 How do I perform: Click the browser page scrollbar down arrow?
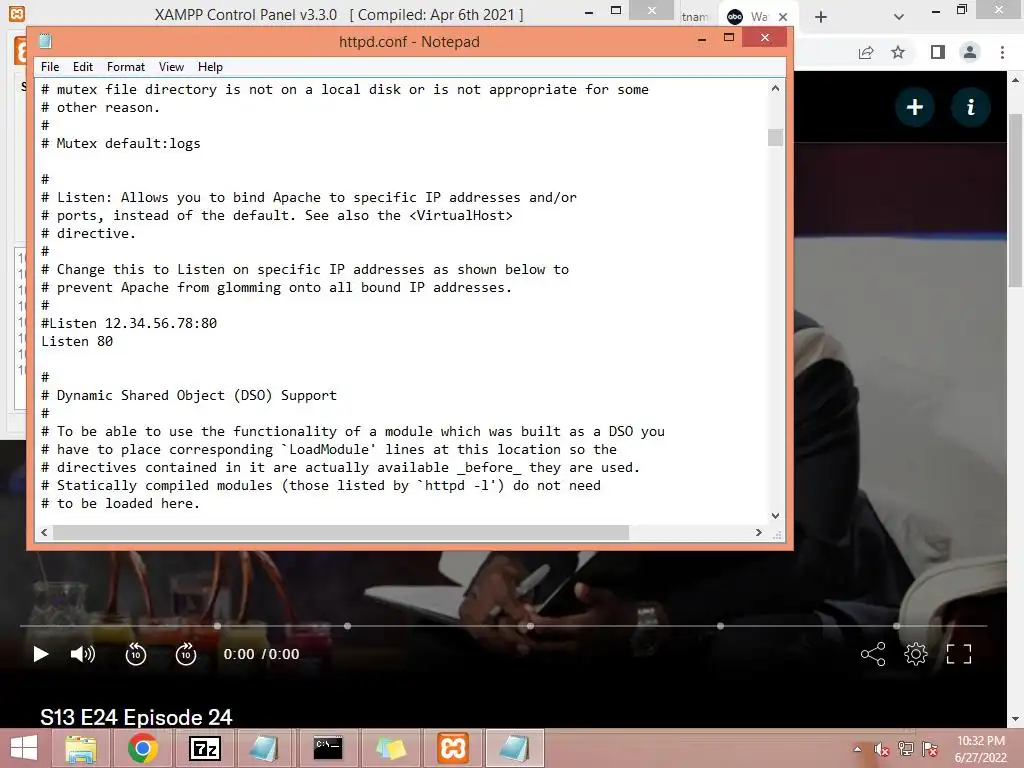(1015, 719)
